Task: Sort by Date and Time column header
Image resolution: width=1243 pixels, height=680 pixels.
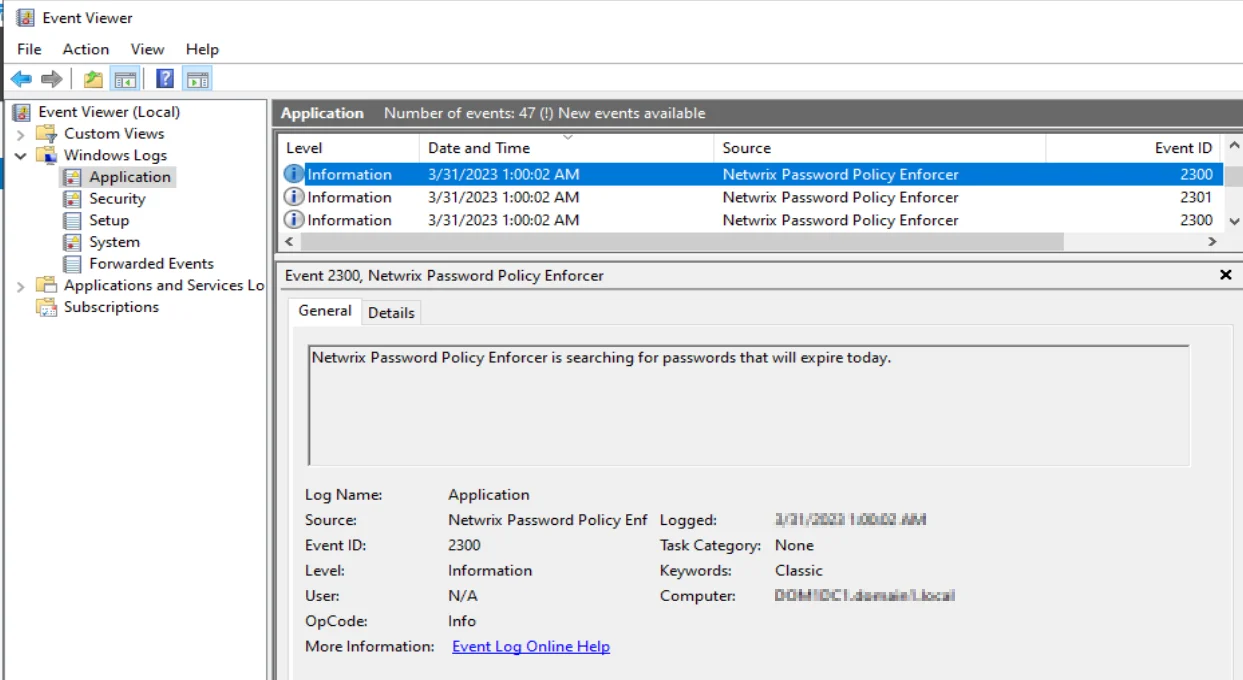Action: click(x=567, y=148)
